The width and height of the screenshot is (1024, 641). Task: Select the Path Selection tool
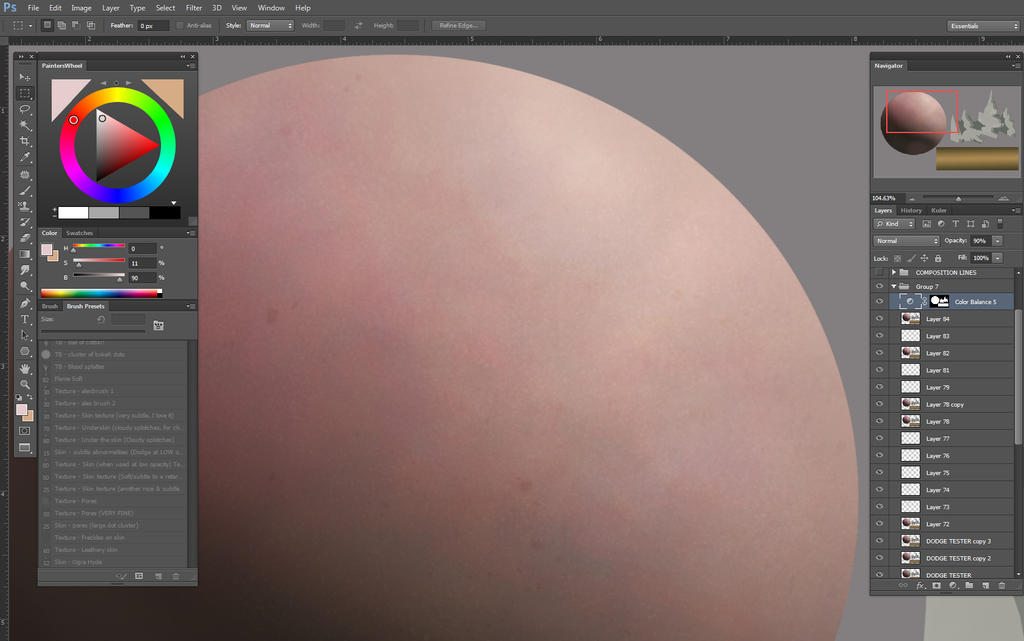coord(25,335)
